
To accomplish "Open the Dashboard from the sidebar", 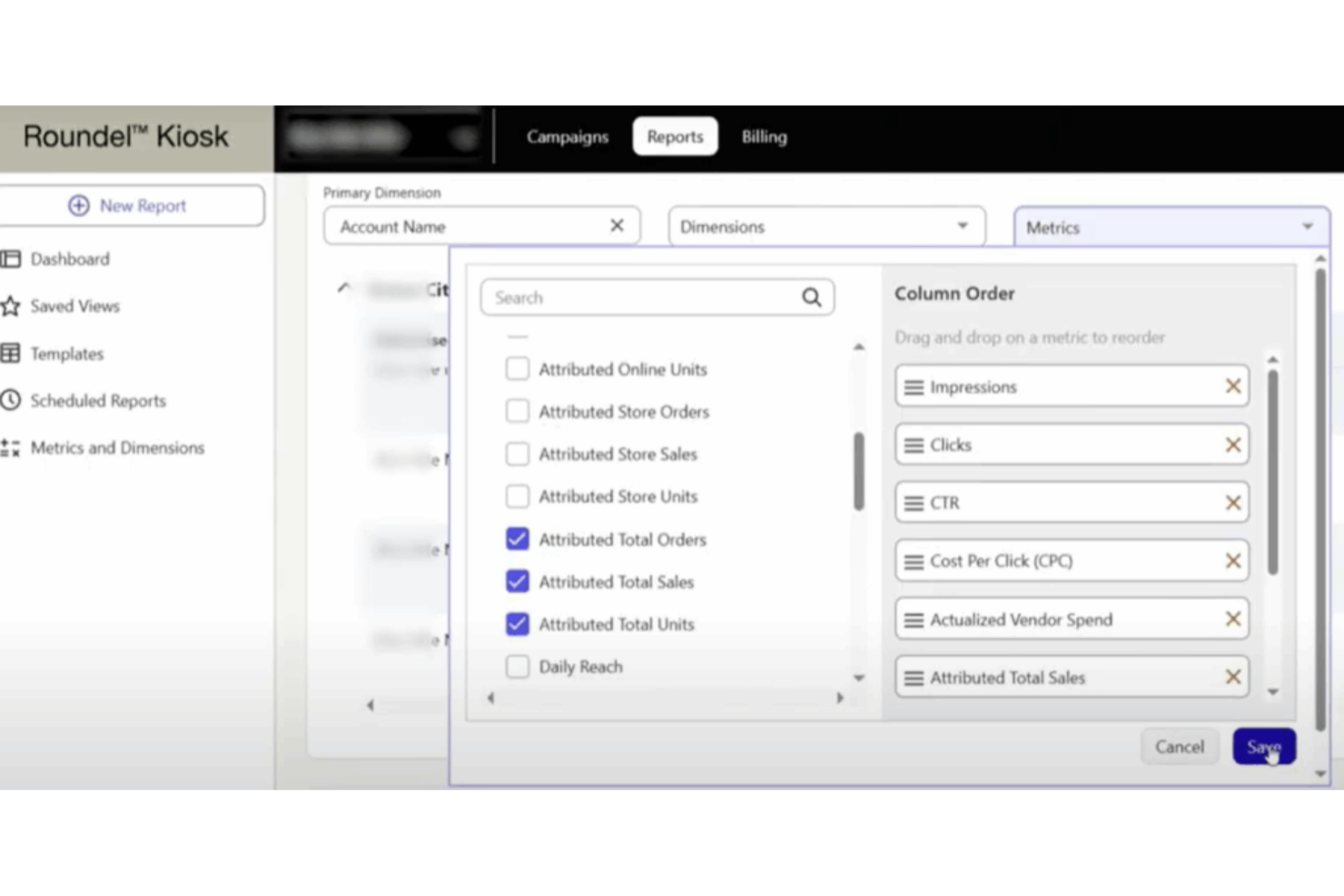I will click(x=69, y=259).
